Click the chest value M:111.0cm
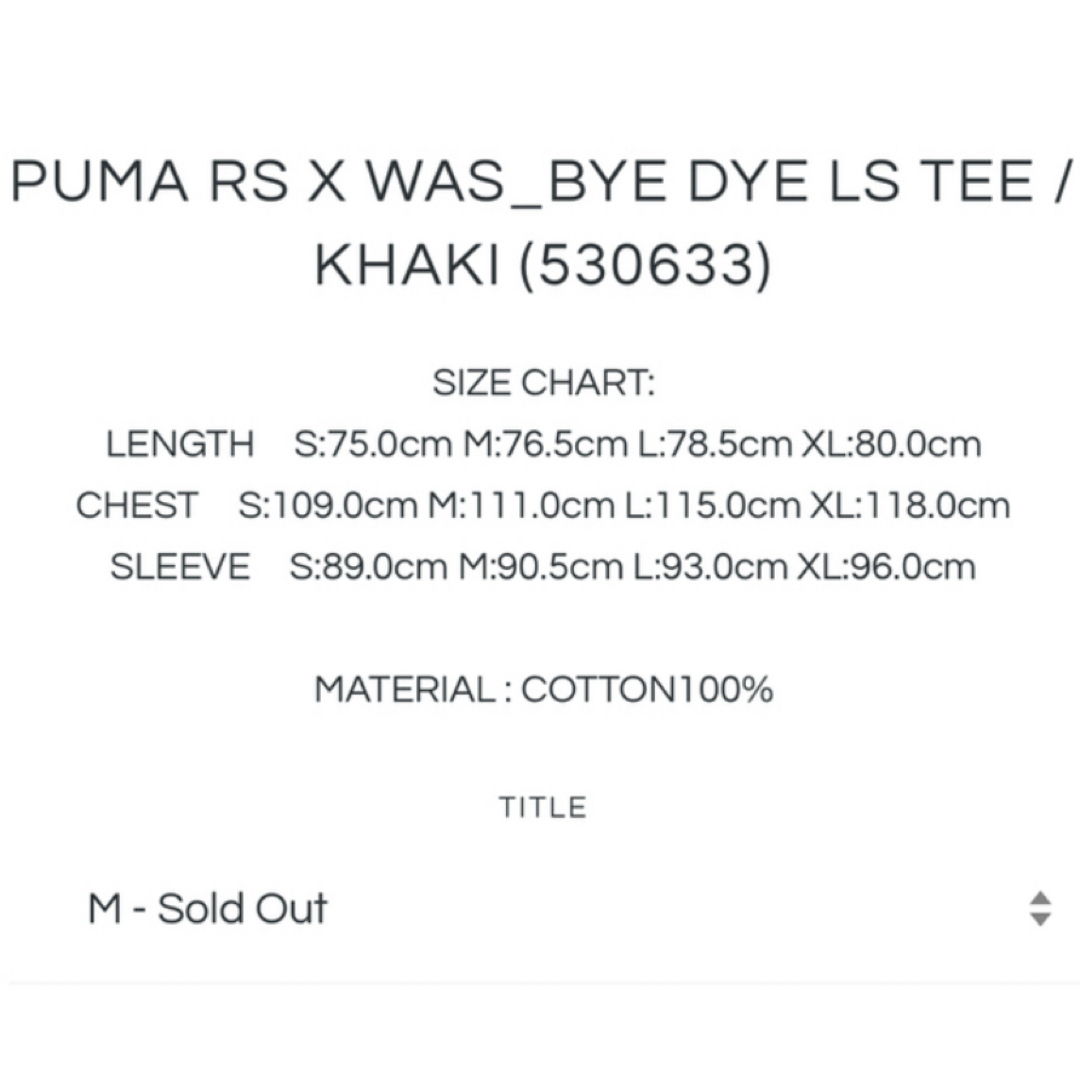 pyautogui.click(x=521, y=505)
